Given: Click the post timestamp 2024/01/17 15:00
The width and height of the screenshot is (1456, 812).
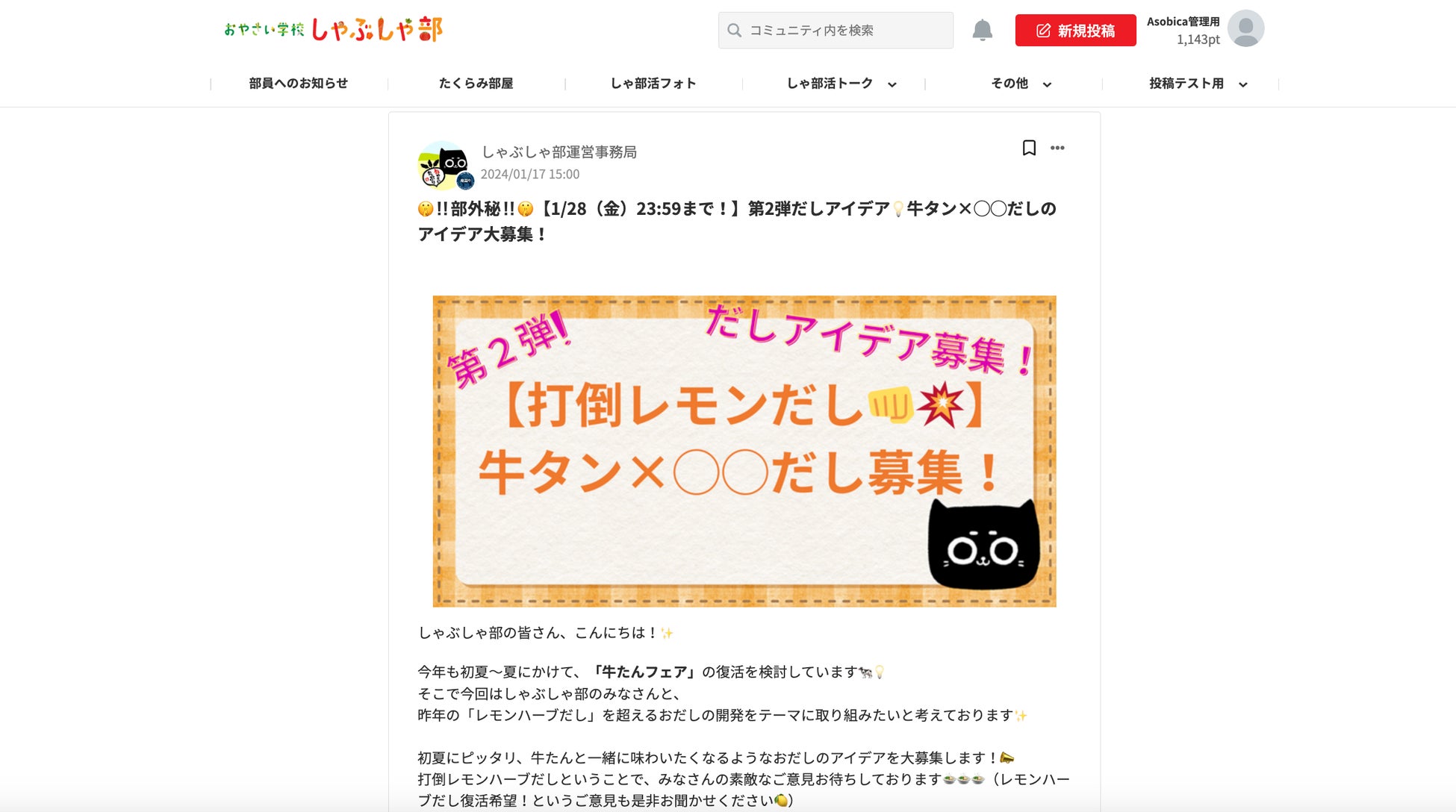Looking at the screenshot, I should (x=529, y=174).
